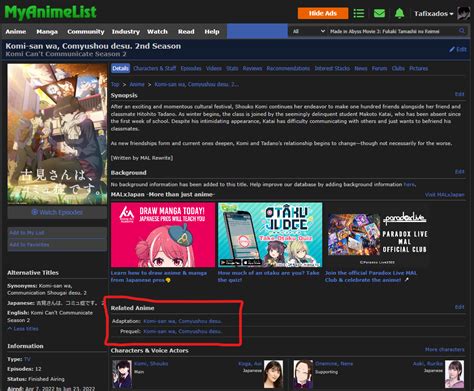Click the MyAnimeList logo
The width and height of the screenshot is (474, 391).
point(50,12)
